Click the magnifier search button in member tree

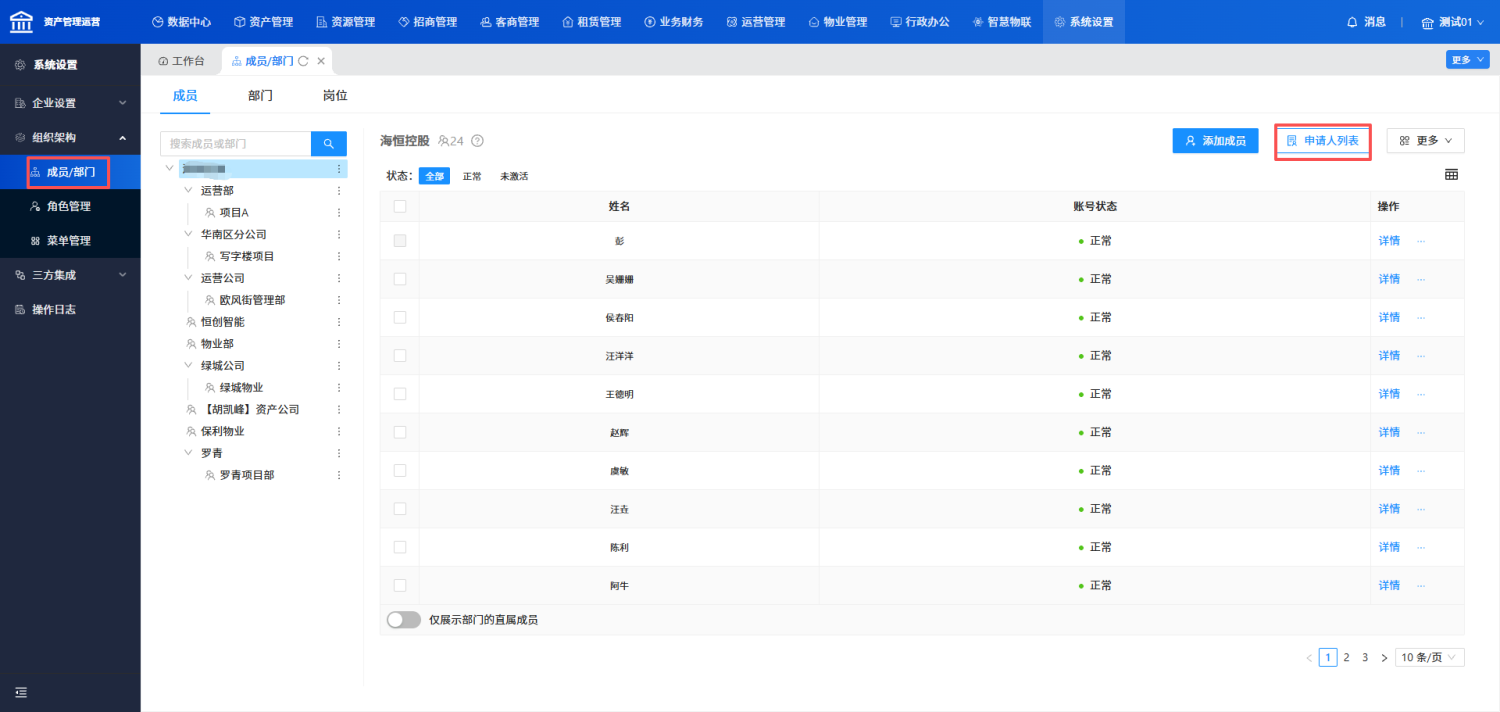(328, 144)
